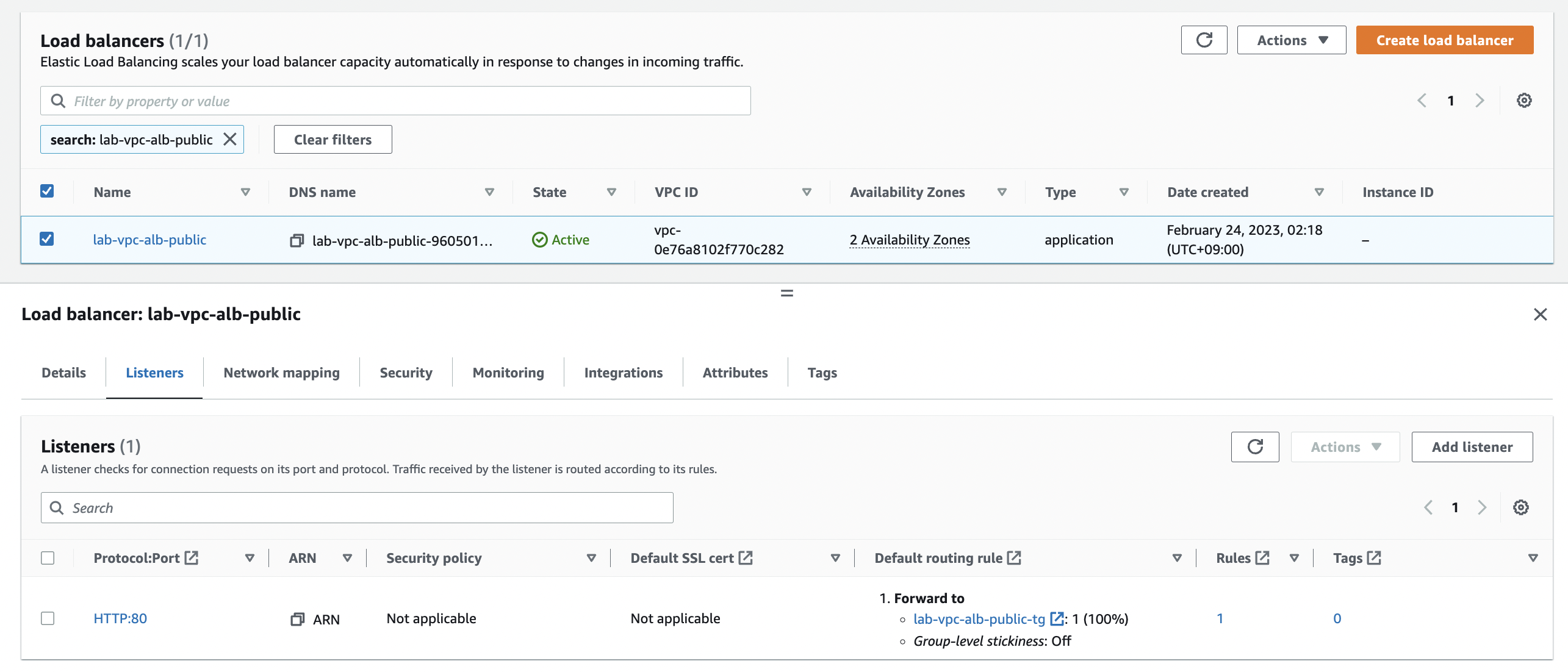
Task: Refresh the listeners table
Action: (x=1254, y=447)
